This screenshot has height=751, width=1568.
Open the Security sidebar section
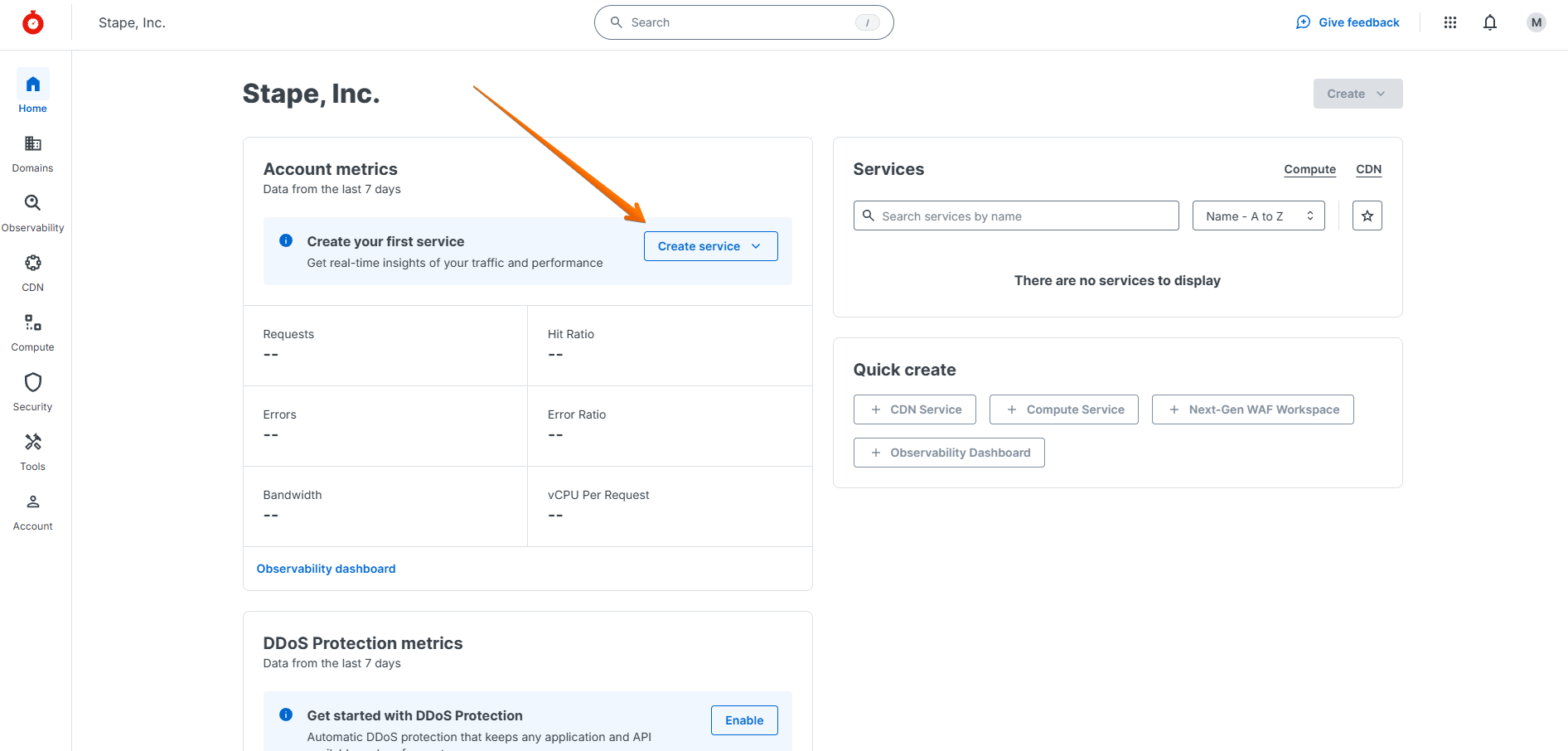point(33,393)
